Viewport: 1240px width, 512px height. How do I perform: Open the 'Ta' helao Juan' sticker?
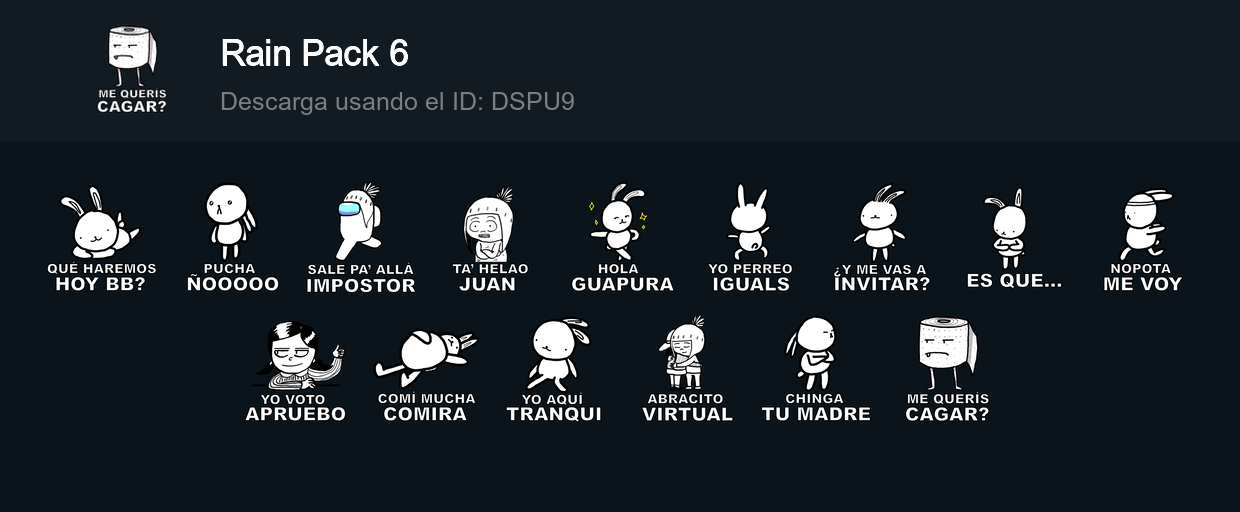tap(490, 239)
